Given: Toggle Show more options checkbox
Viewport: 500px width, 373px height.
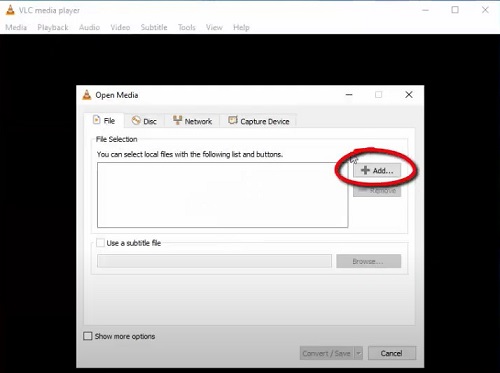Looking at the screenshot, I should click(87, 336).
